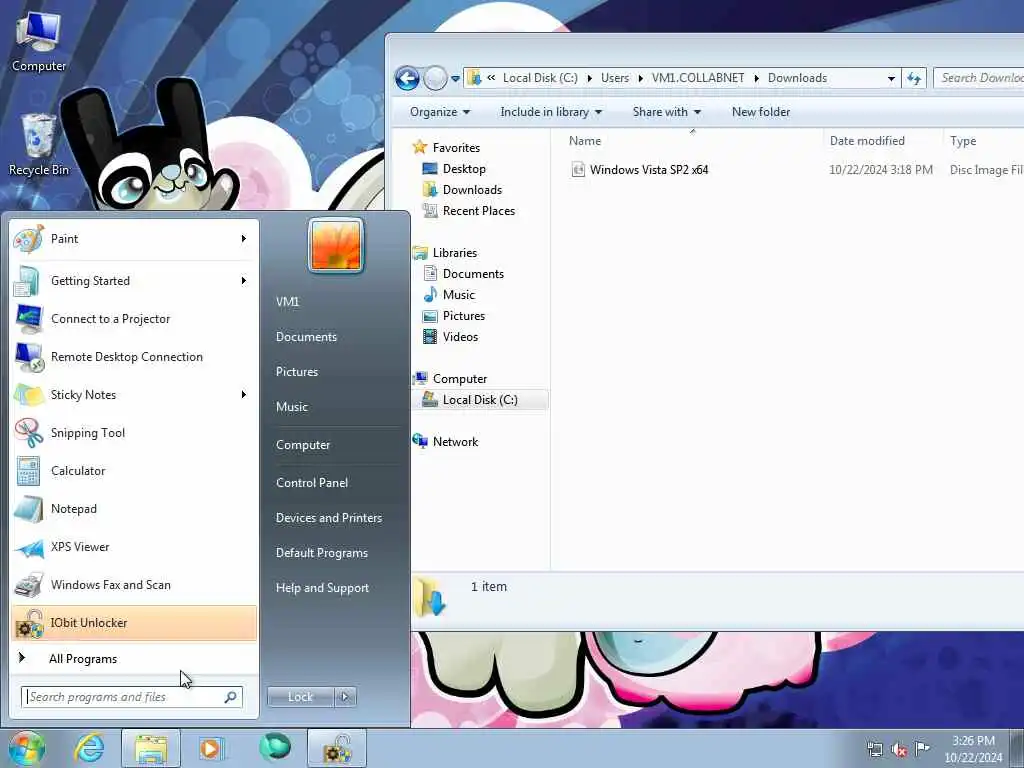Open address bar history dropdown
Image resolution: width=1024 pixels, height=768 pixels.
[891, 78]
